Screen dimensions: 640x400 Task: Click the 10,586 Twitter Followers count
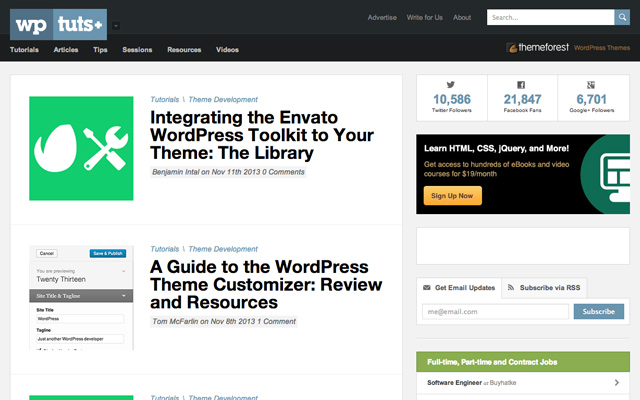coord(452,102)
